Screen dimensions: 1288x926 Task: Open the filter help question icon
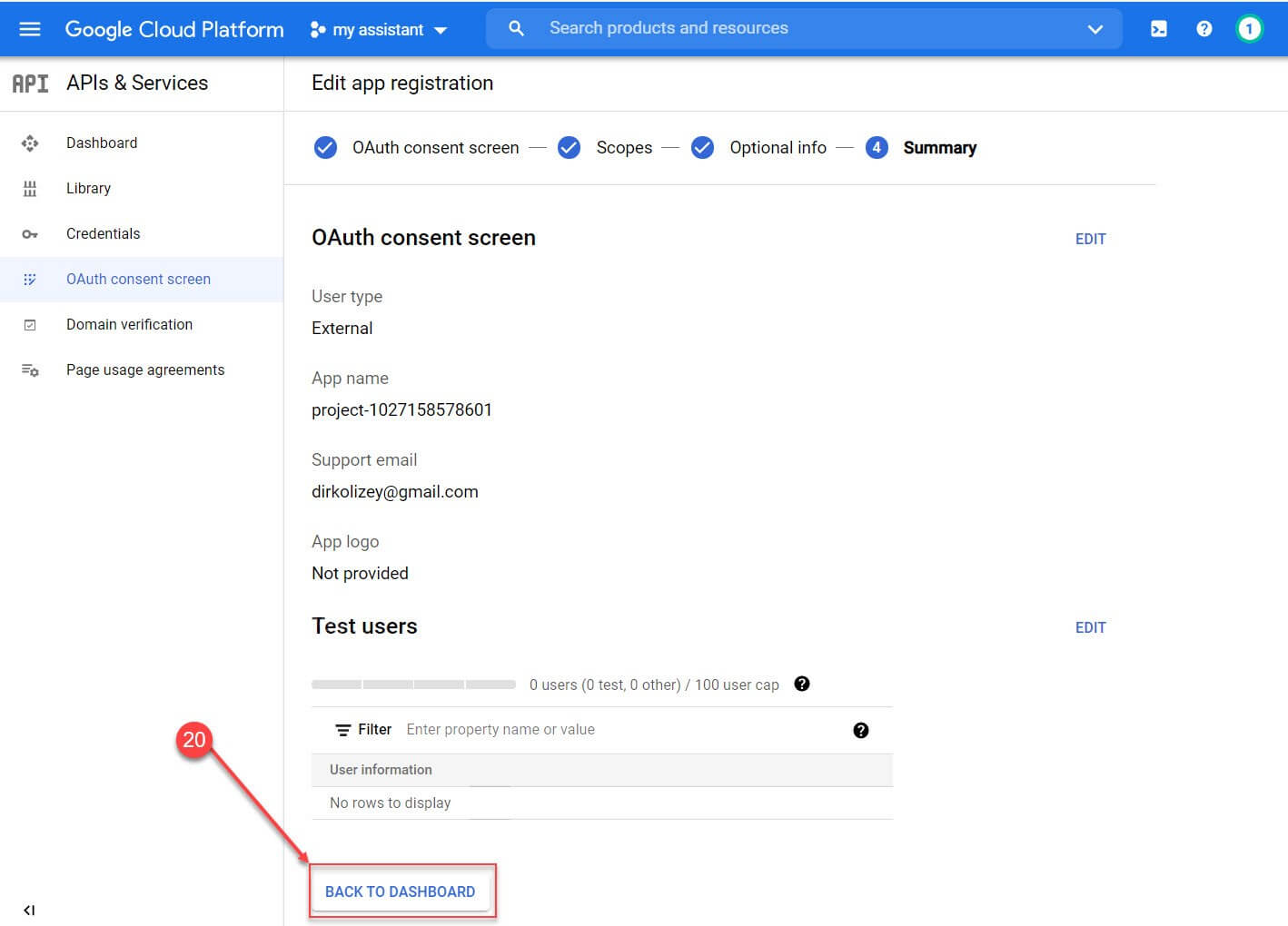point(861,730)
